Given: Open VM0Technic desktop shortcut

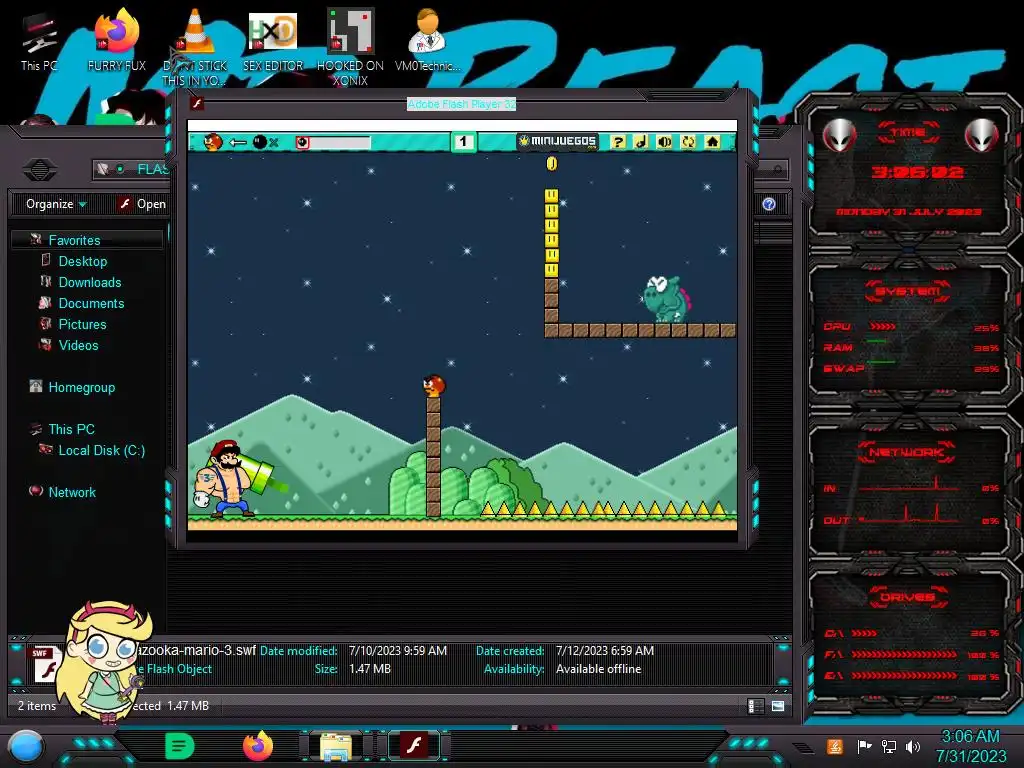Looking at the screenshot, I should point(428,39).
